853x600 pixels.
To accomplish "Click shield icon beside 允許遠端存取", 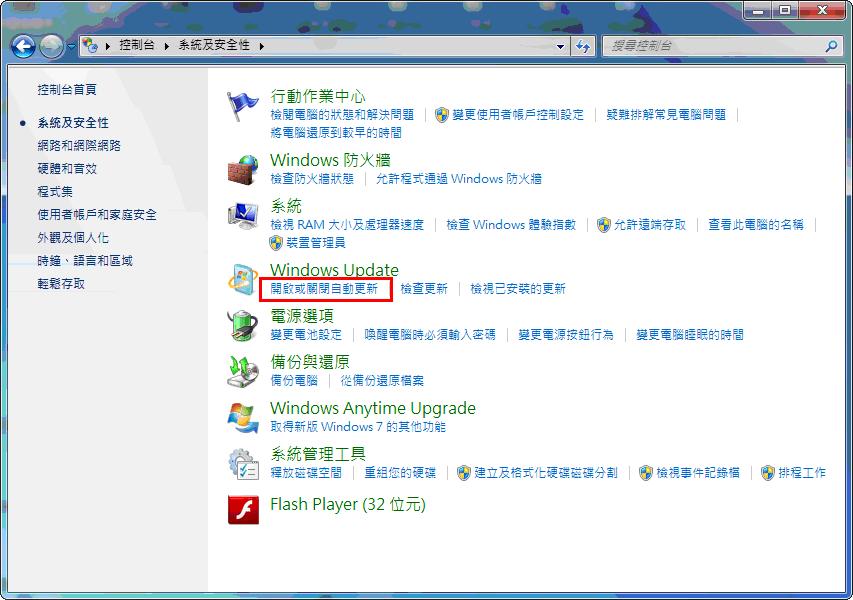I will point(603,225).
